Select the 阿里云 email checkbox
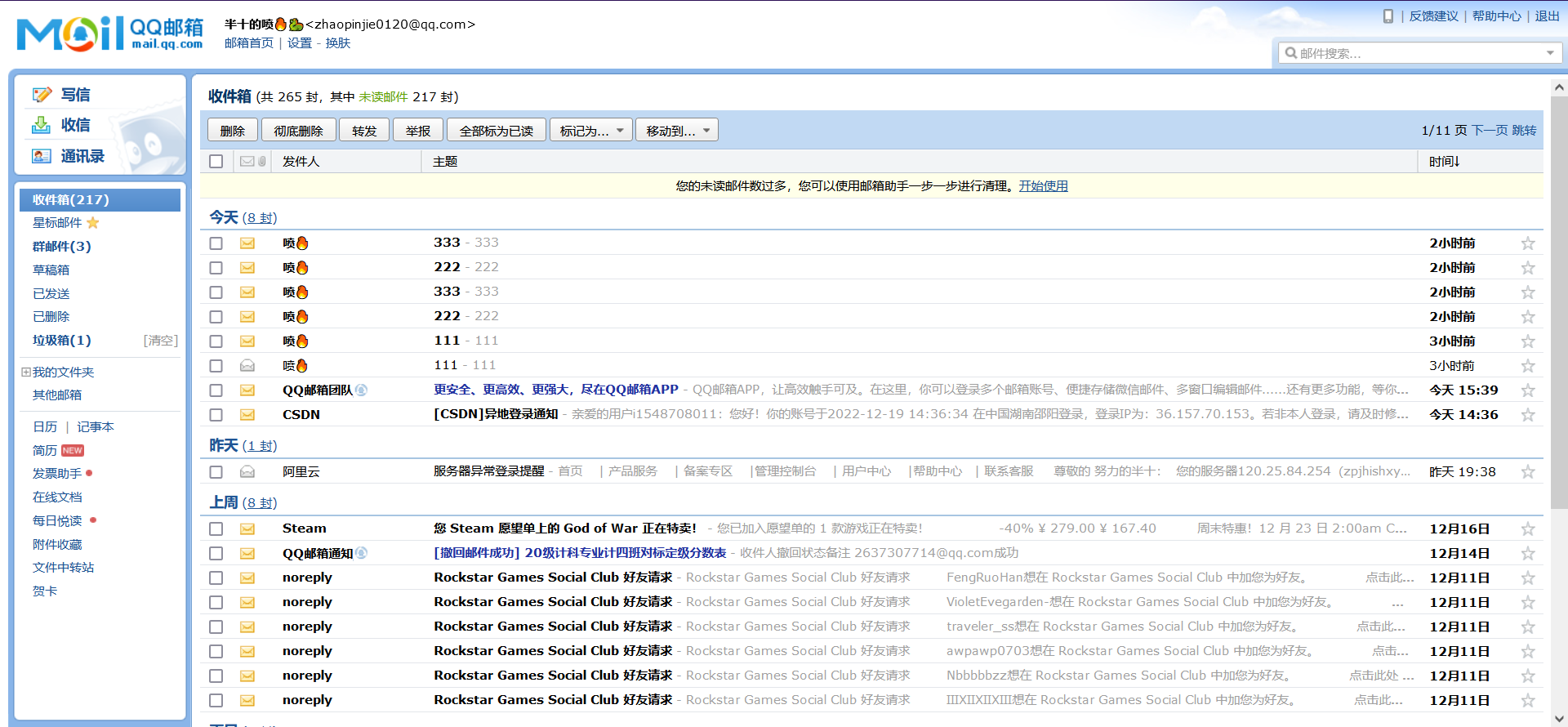This screenshot has height=727, width=1568. (216, 472)
